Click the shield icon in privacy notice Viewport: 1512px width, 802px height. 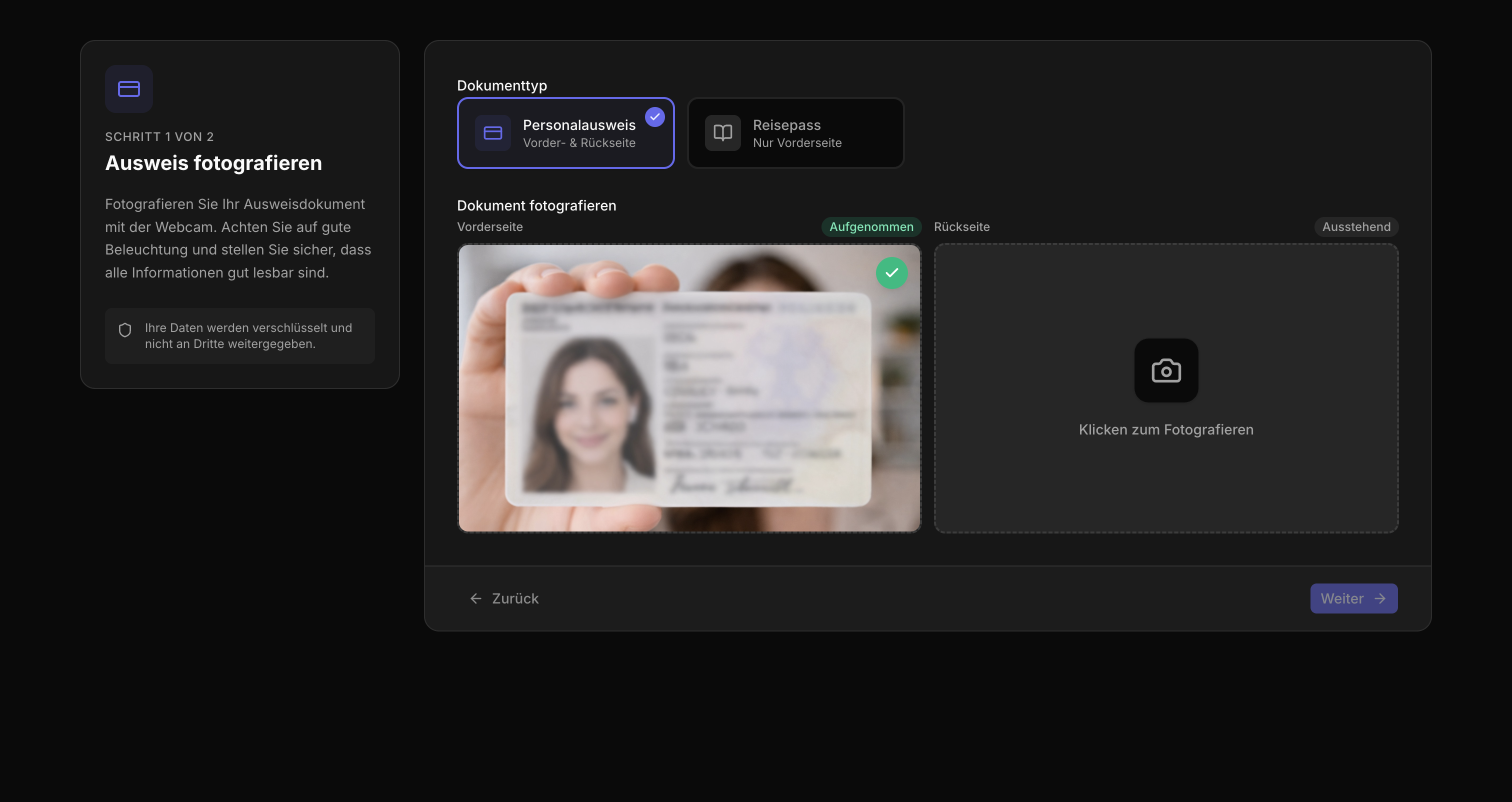pyautogui.click(x=125, y=330)
